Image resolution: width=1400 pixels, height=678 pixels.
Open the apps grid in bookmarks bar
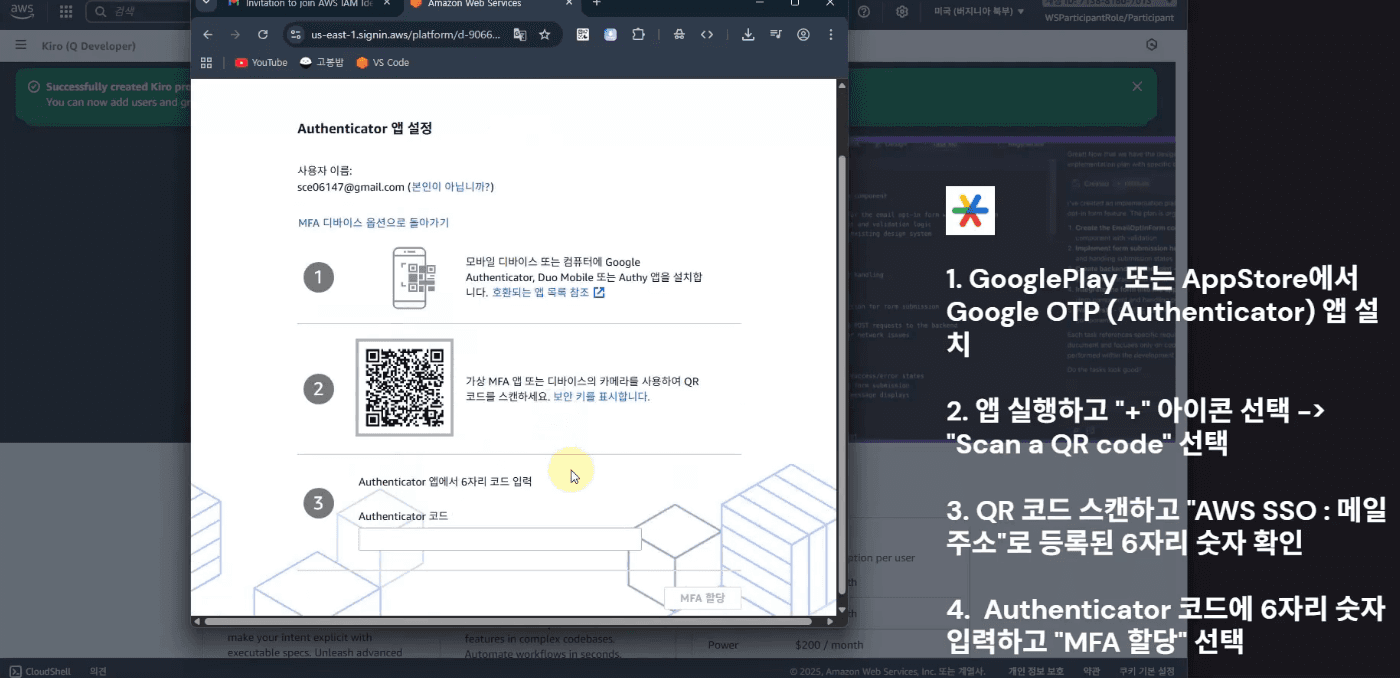pyautogui.click(x=207, y=62)
